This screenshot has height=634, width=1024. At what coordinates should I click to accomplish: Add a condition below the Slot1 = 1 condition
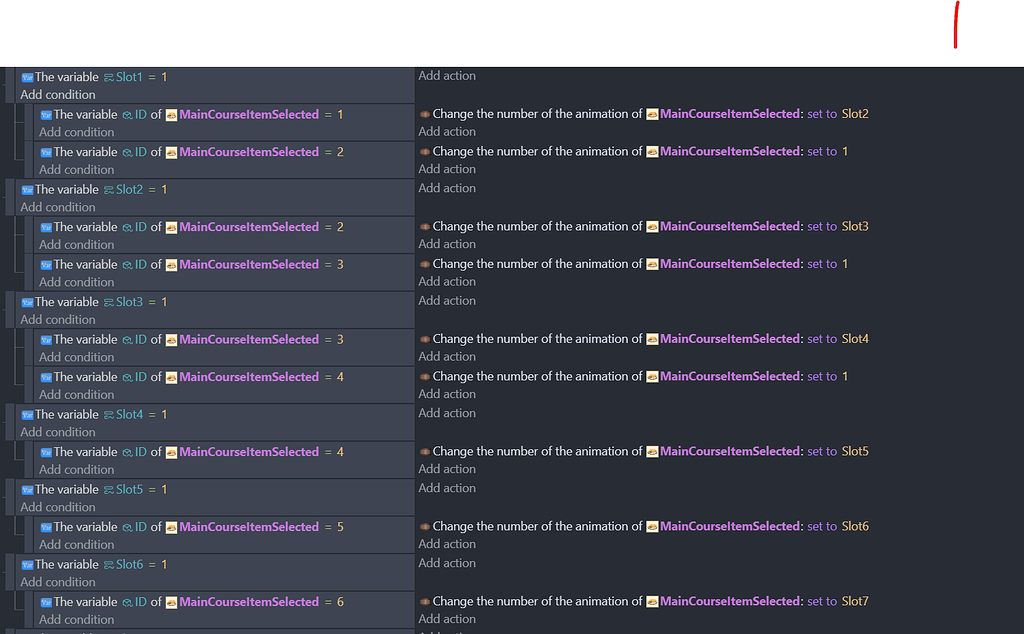[x=58, y=95]
